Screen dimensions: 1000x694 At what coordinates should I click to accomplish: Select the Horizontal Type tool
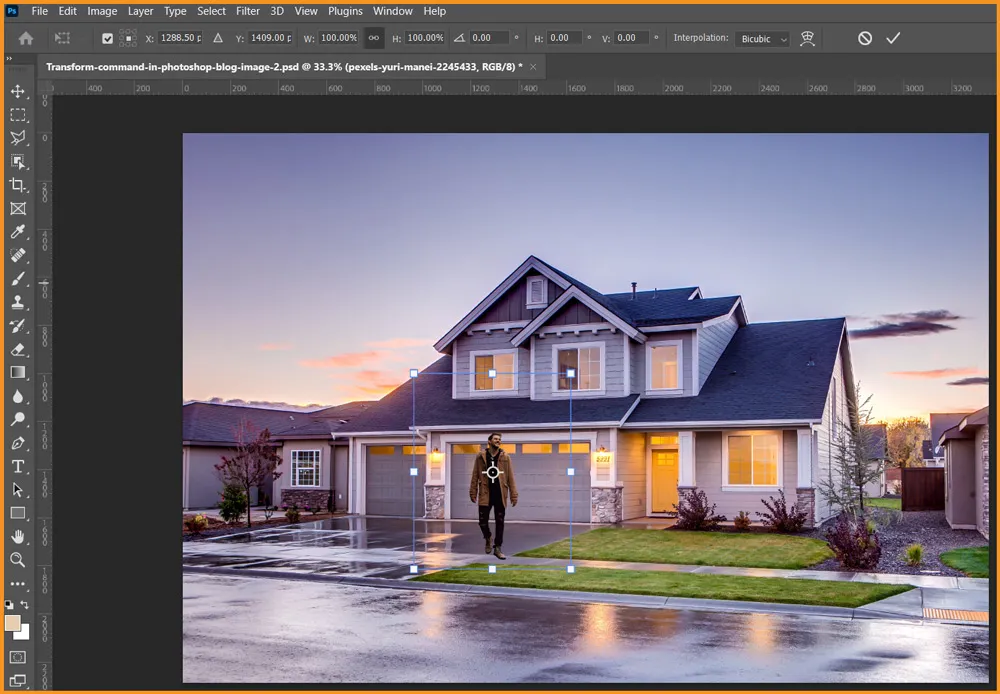pyautogui.click(x=18, y=466)
